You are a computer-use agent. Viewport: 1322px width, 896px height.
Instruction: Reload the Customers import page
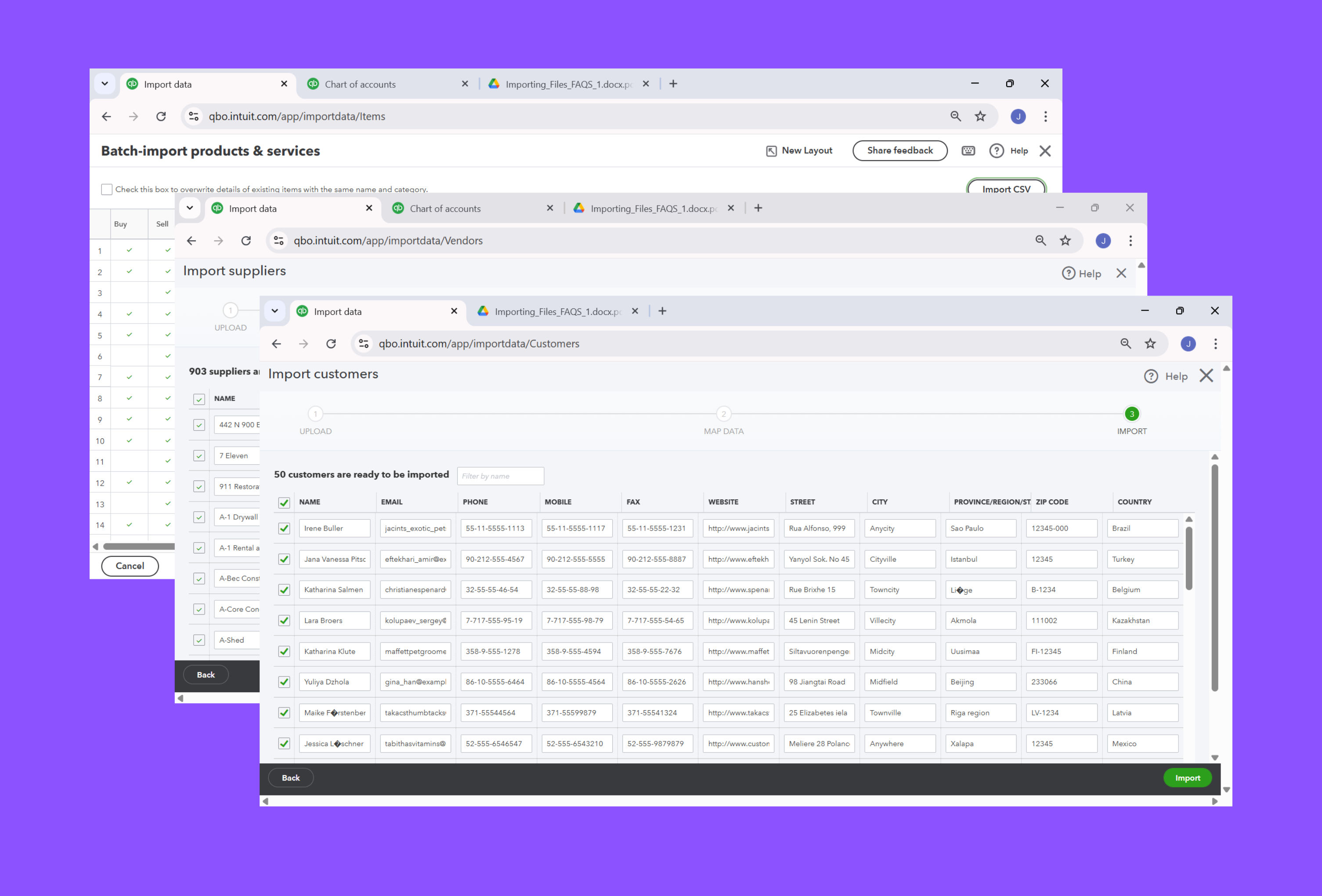(331, 343)
